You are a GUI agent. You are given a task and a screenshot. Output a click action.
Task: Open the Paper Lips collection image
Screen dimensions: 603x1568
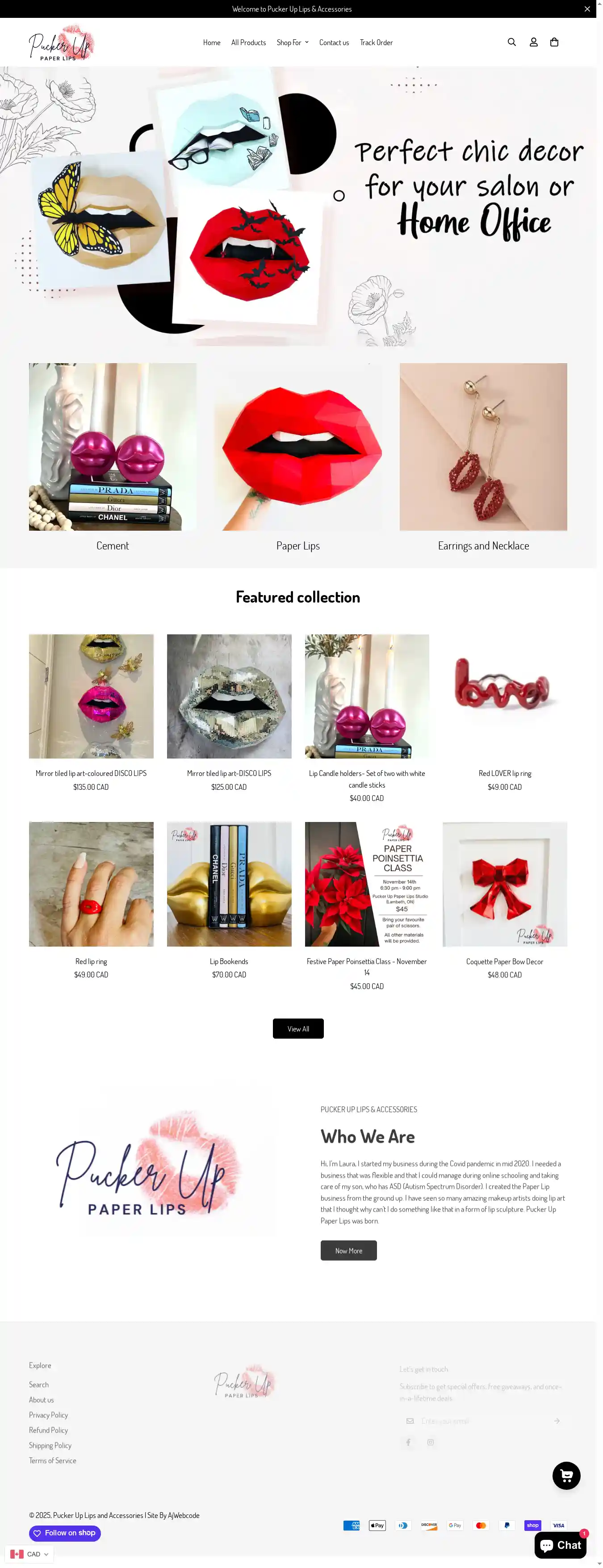(298, 447)
